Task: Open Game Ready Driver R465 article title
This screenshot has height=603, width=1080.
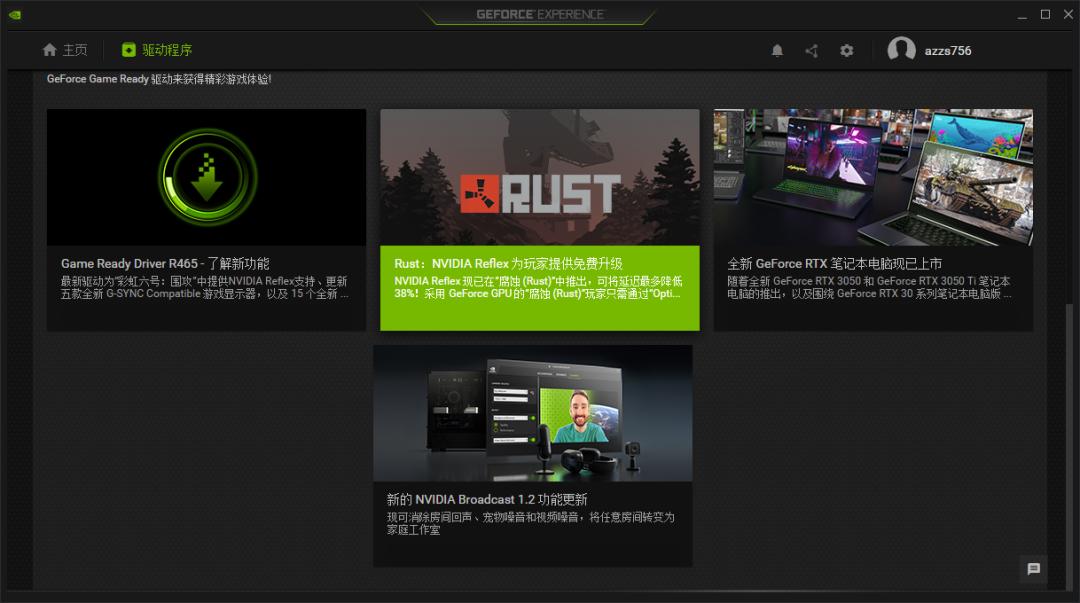Action: [x=165, y=263]
